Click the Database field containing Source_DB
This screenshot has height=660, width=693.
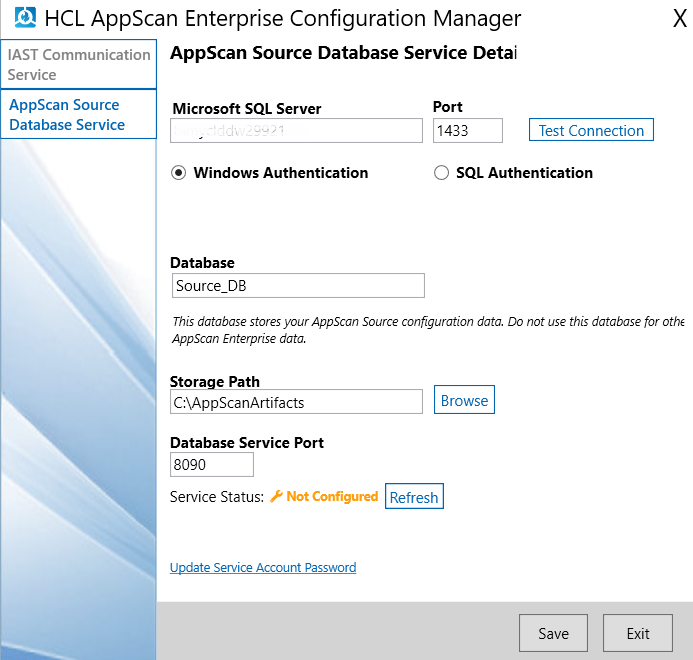297,286
